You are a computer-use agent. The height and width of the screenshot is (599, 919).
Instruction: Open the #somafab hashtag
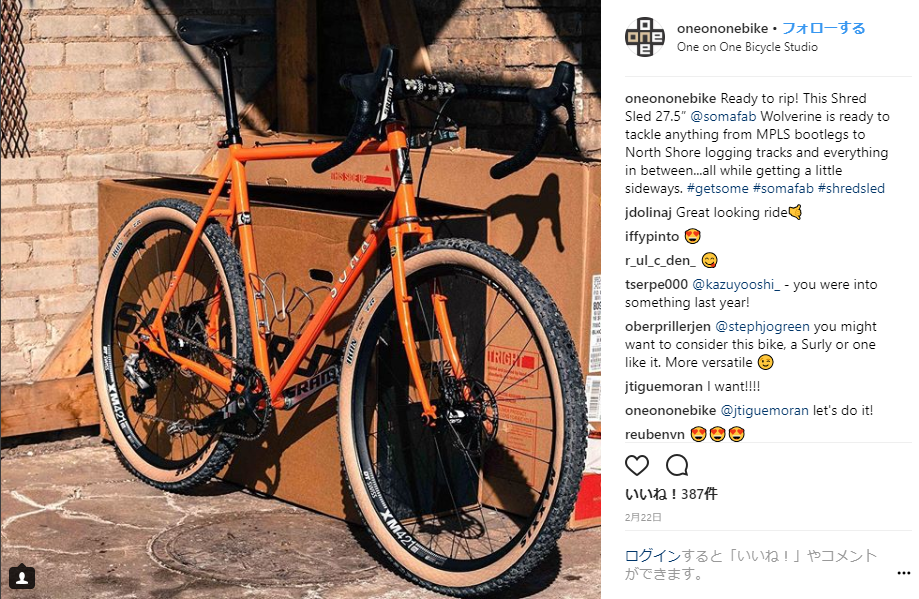[x=783, y=189]
